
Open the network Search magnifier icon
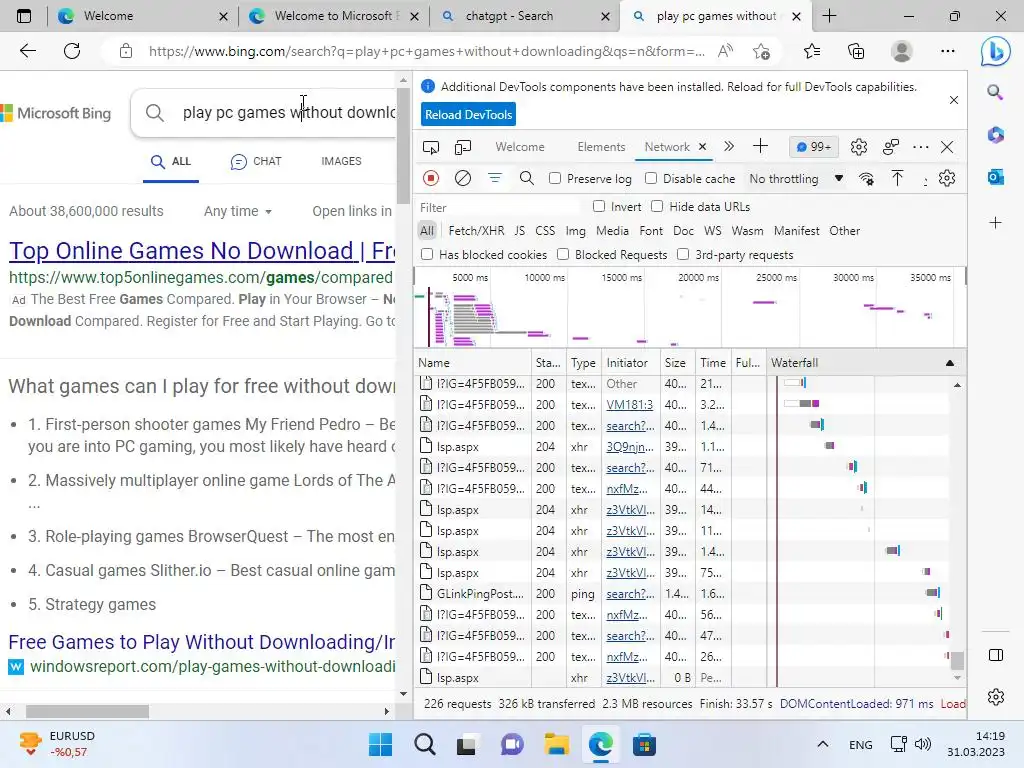(x=526, y=178)
